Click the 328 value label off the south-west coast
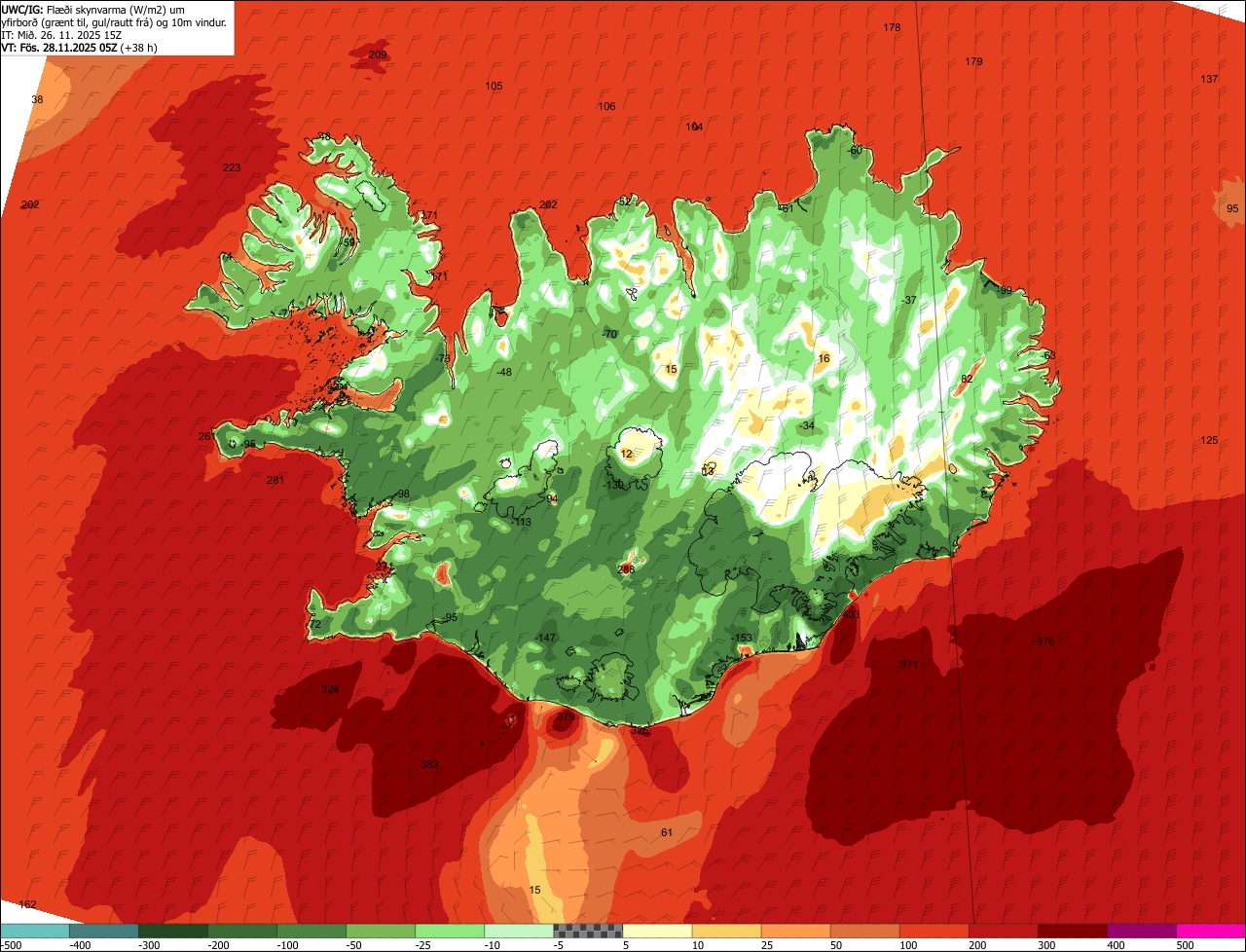The height and width of the screenshot is (952, 1246). pos(331,689)
